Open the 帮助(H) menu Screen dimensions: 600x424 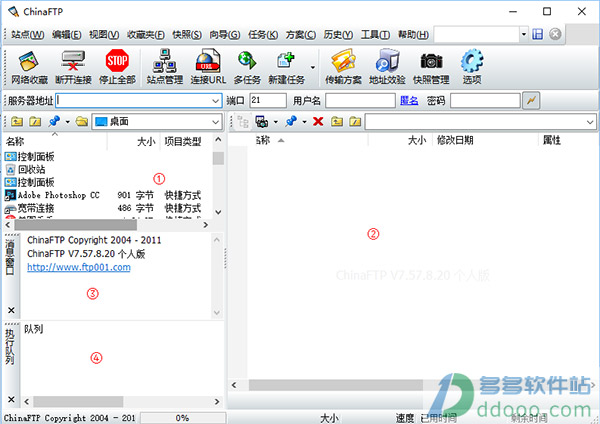click(413, 34)
